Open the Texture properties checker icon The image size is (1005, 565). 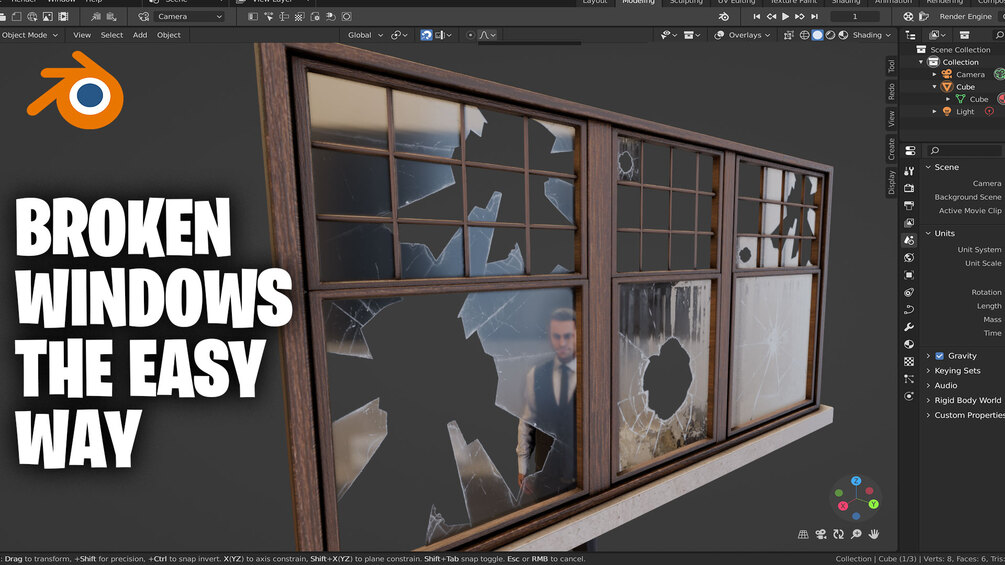(909, 361)
